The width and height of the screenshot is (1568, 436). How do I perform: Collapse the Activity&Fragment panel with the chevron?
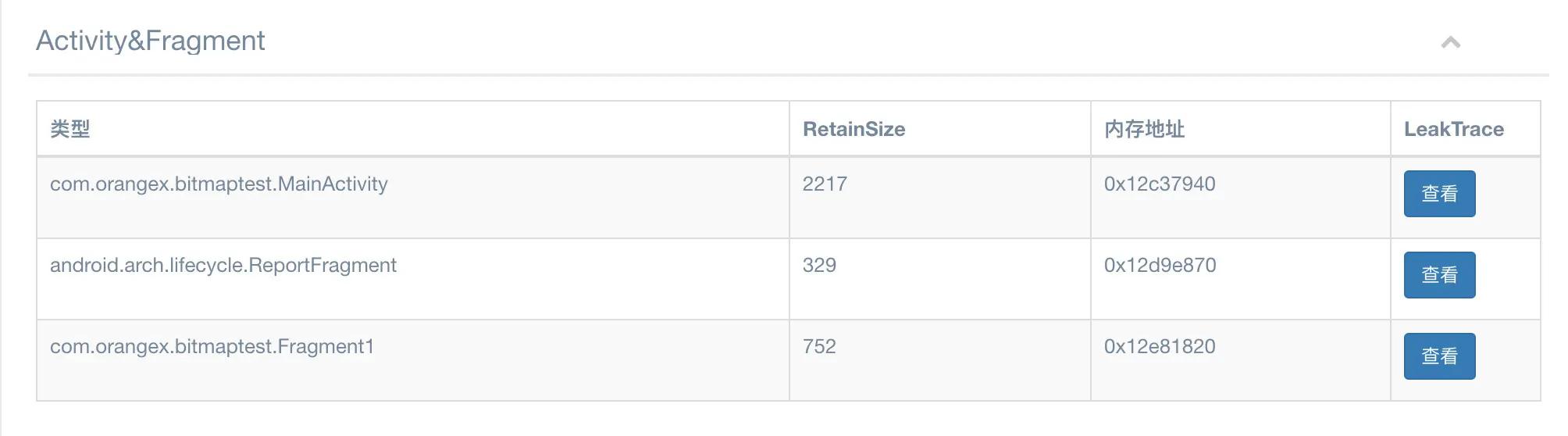coord(1450,42)
